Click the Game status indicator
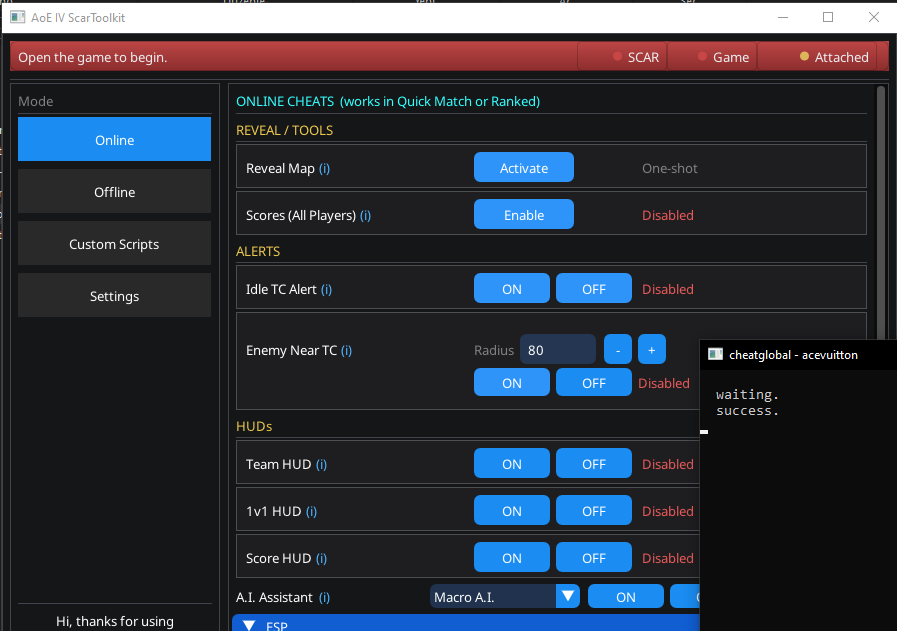Image resolution: width=897 pixels, height=631 pixels. [x=712, y=57]
